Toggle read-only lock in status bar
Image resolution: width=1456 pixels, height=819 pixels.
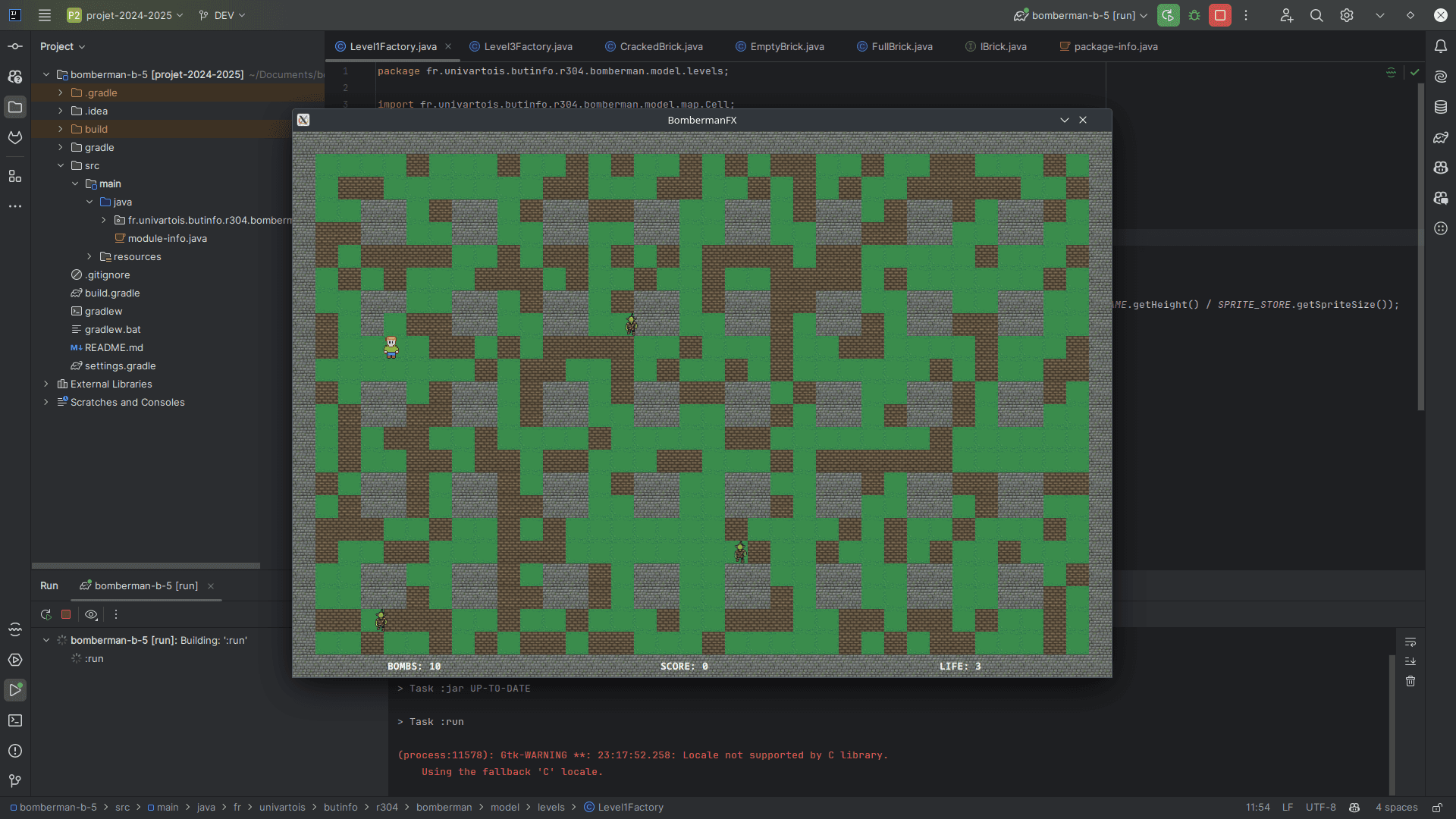coord(1437,808)
